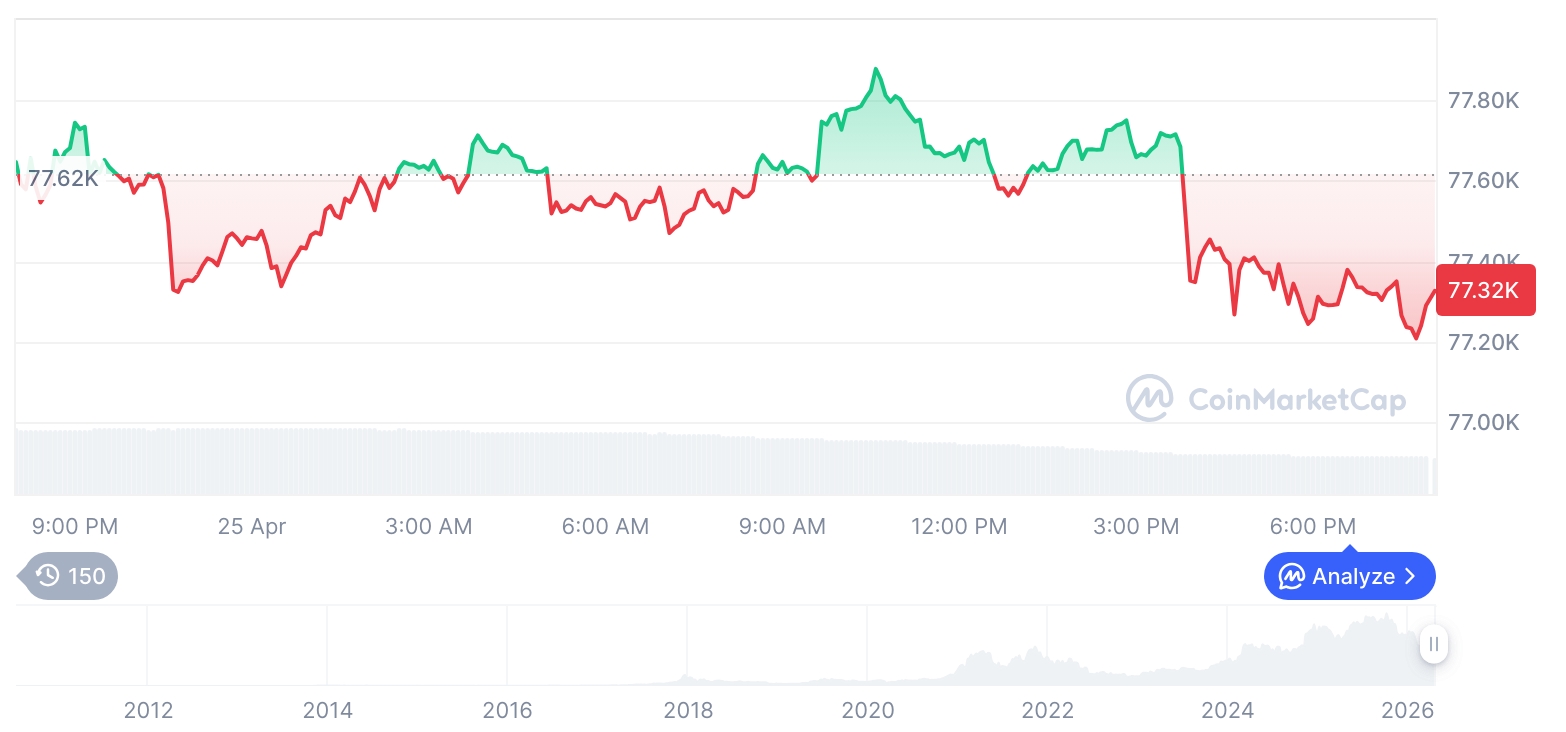The height and width of the screenshot is (732, 1566).
Task: Click the 77.80K price axis label
Action: click(x=1484, y=101)
